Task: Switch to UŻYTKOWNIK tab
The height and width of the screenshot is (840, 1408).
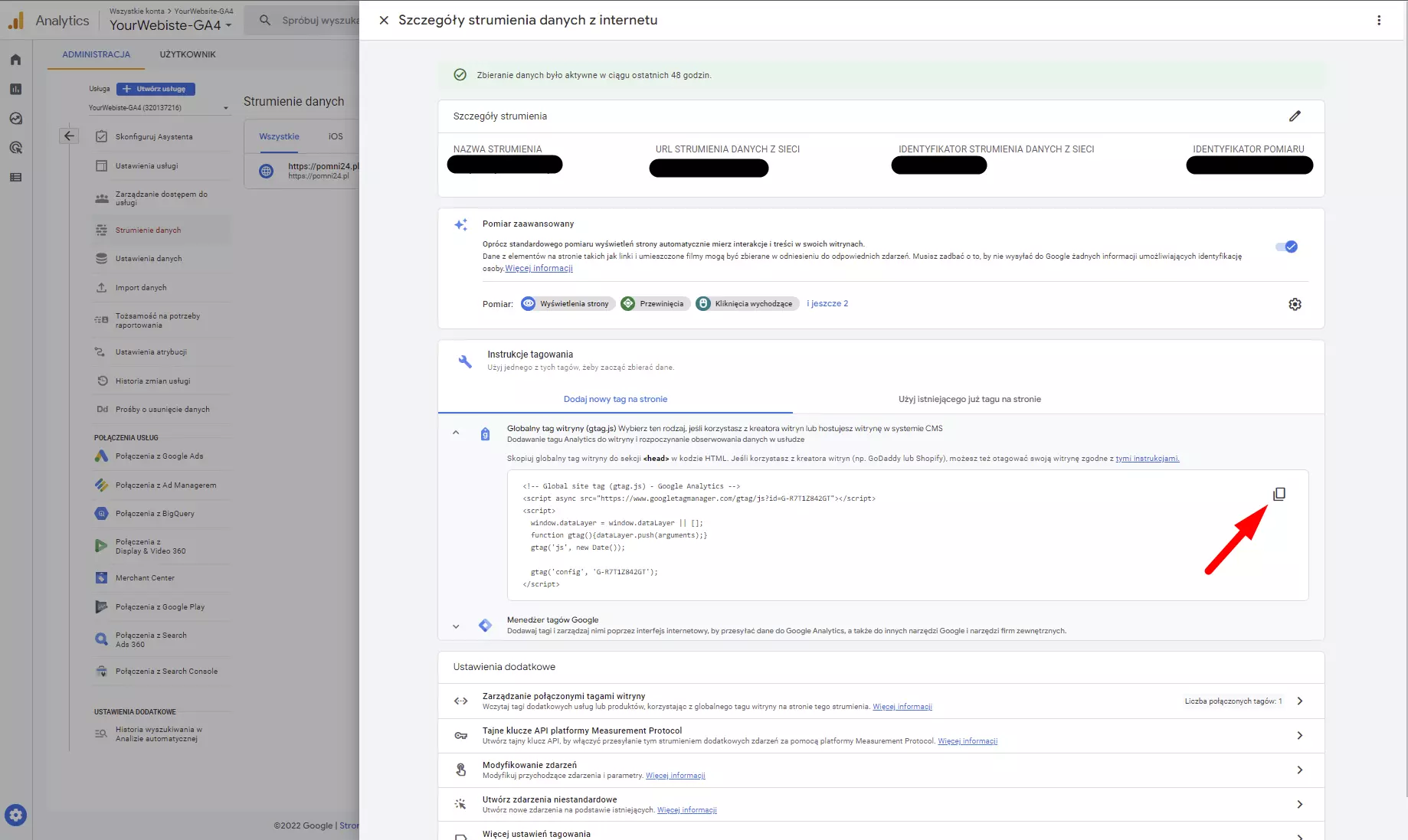Action: click(188, 54)
